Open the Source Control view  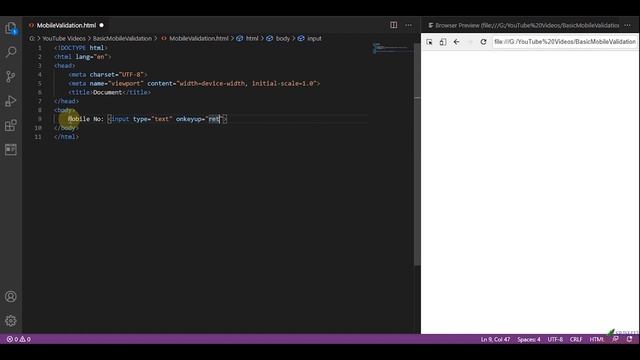[11, 76]
